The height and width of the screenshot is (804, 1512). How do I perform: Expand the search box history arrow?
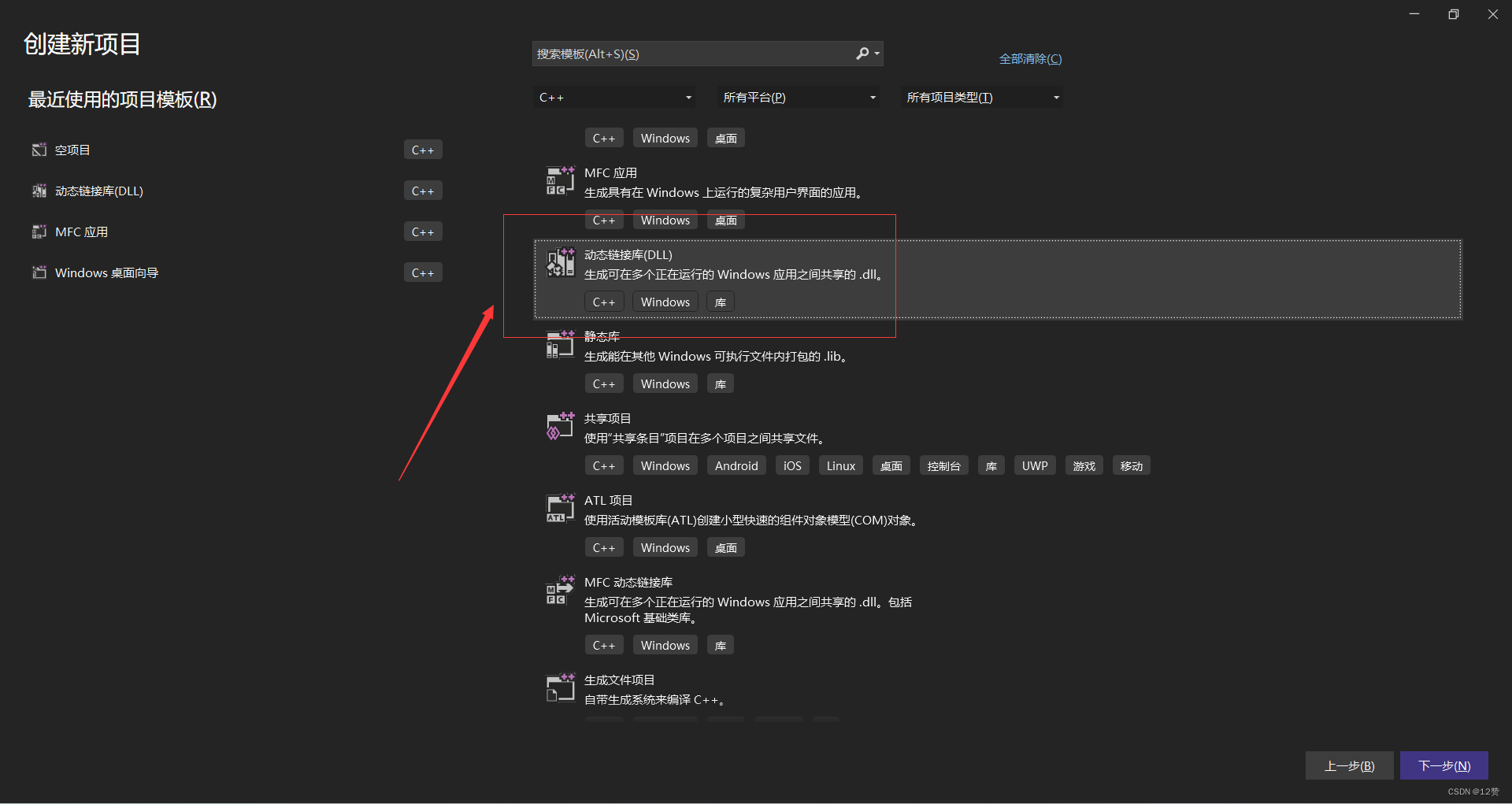pos(877,54)
